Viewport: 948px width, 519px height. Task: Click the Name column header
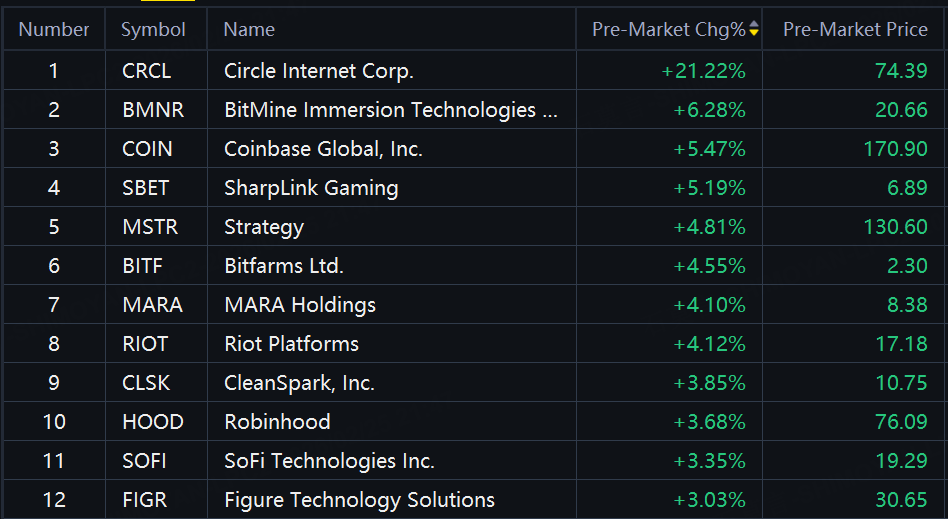(x=249, y=29)
